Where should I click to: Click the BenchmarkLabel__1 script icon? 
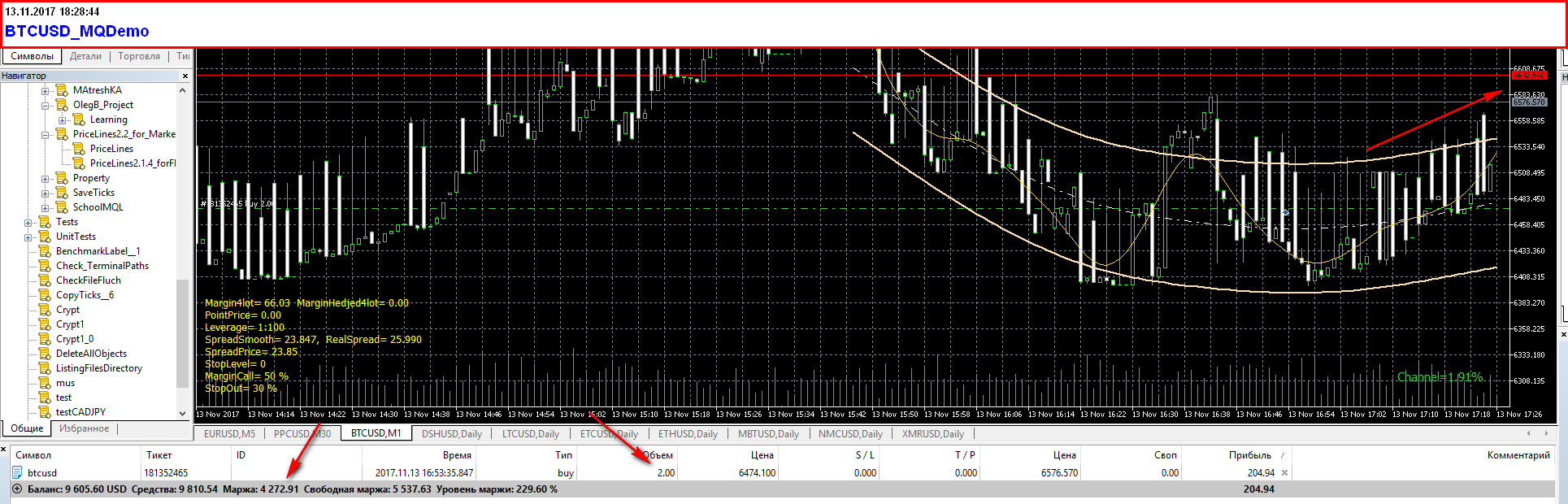[45, 251]
